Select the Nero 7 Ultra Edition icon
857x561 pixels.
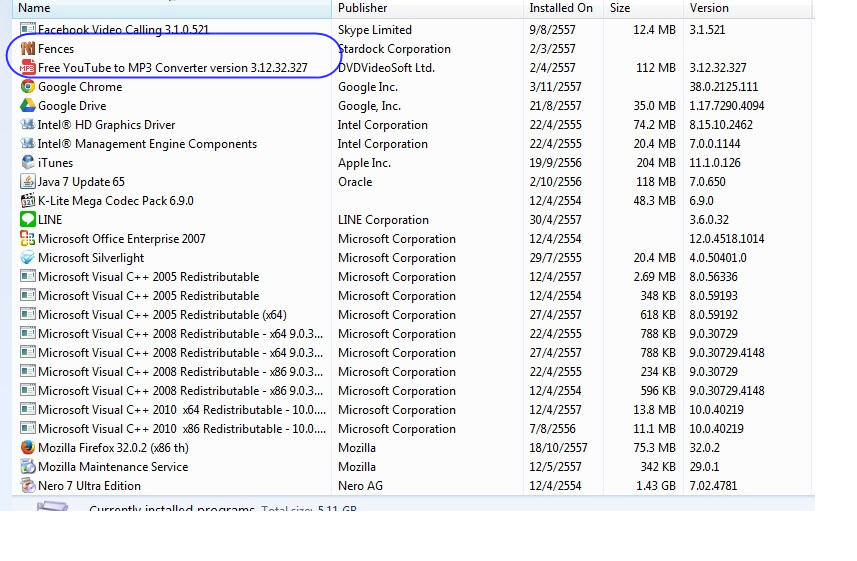point(28,486)
